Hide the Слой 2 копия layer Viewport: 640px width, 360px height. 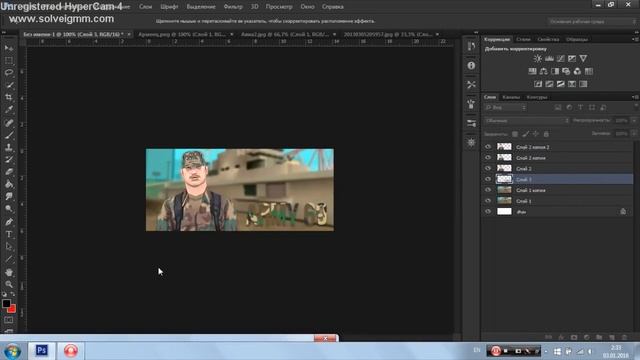488,158
